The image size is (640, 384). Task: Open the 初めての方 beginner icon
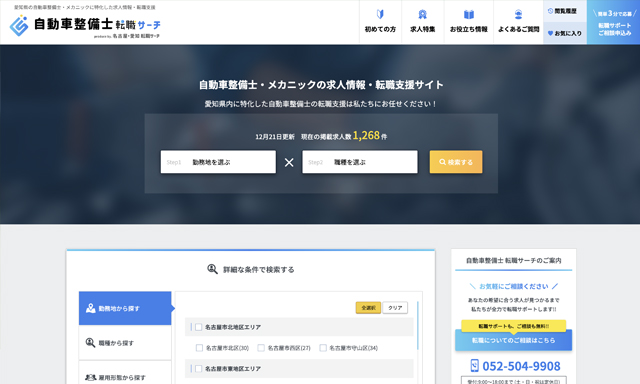(380, 14)
